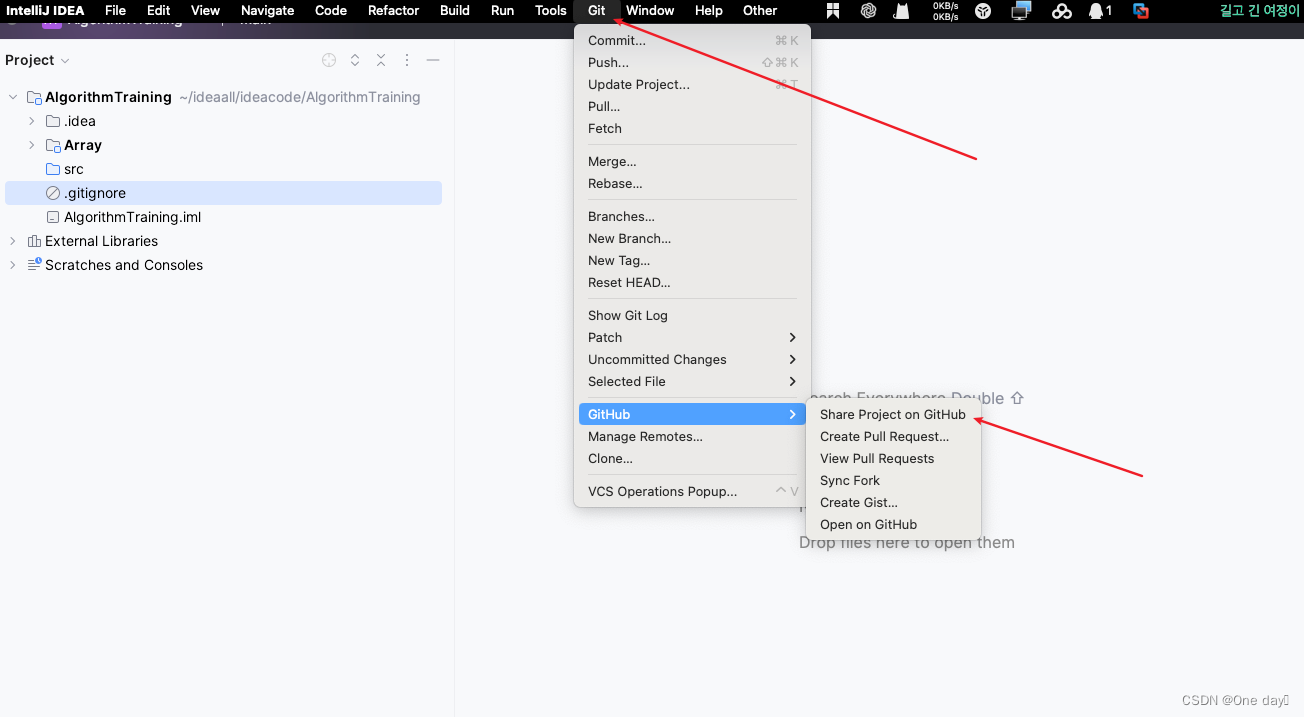Select the .gitignore file
This screenshot has width=1304, height=717.
coord(223,193)
